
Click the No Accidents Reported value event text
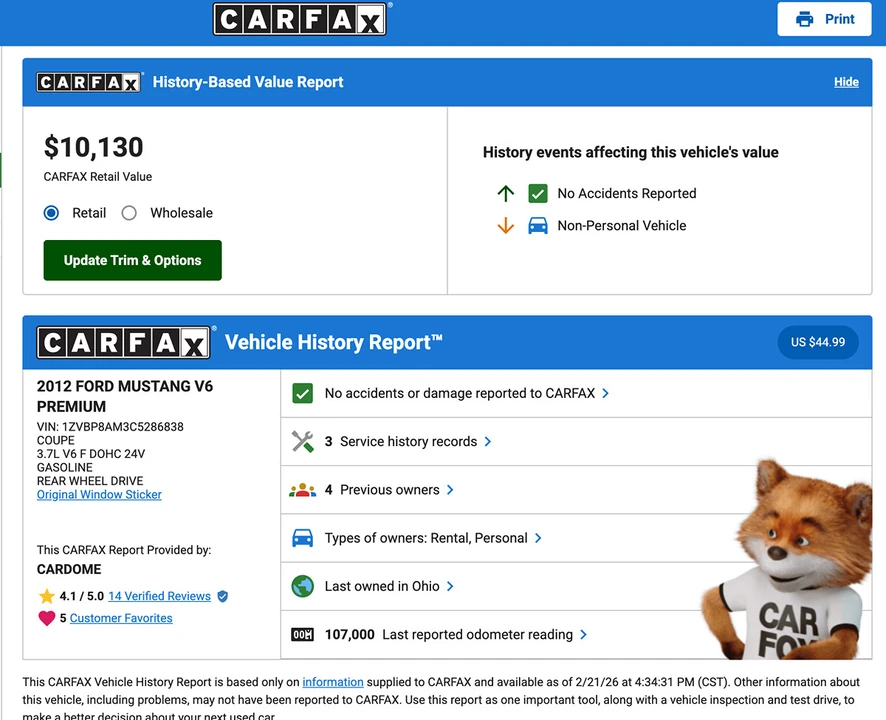[x=627, y=193]
